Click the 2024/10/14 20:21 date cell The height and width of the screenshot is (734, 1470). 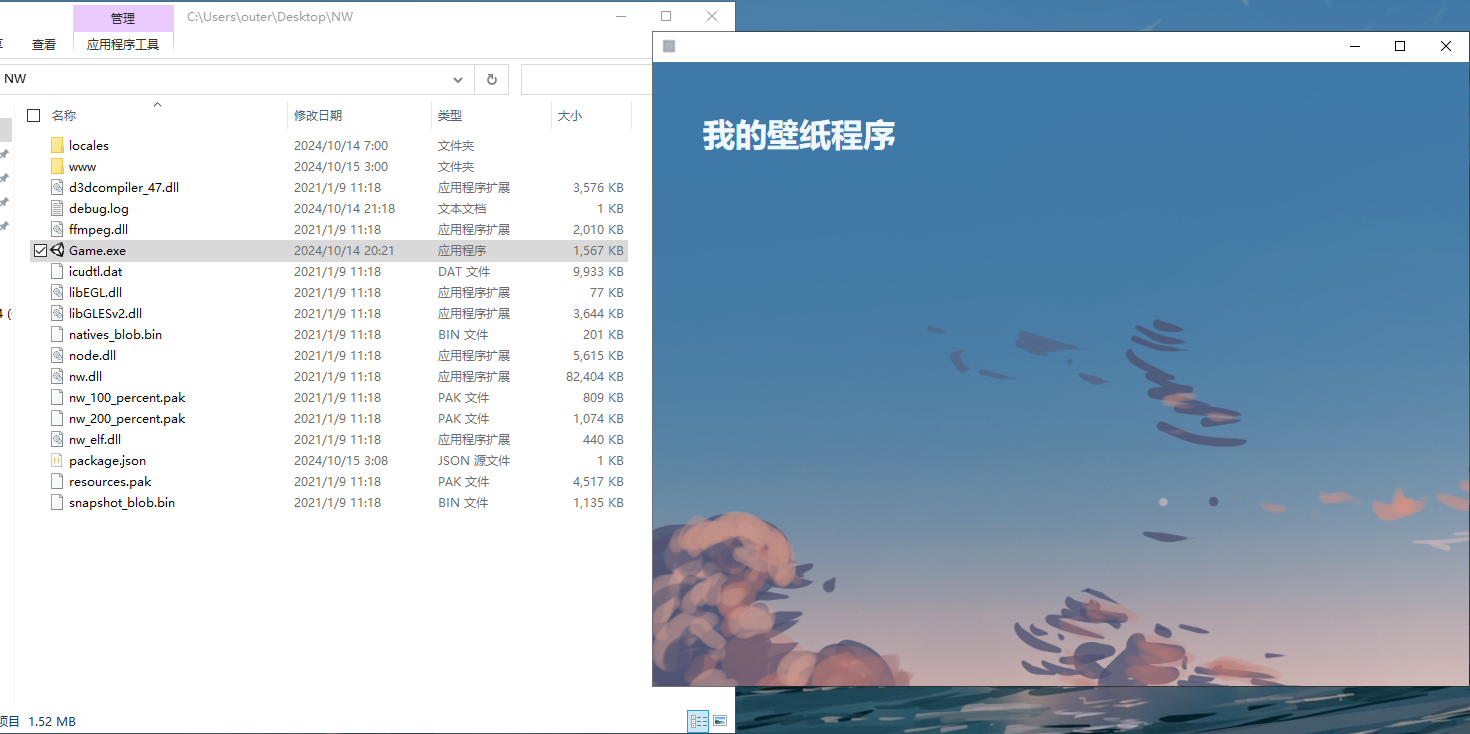click(x=344, y=251)
